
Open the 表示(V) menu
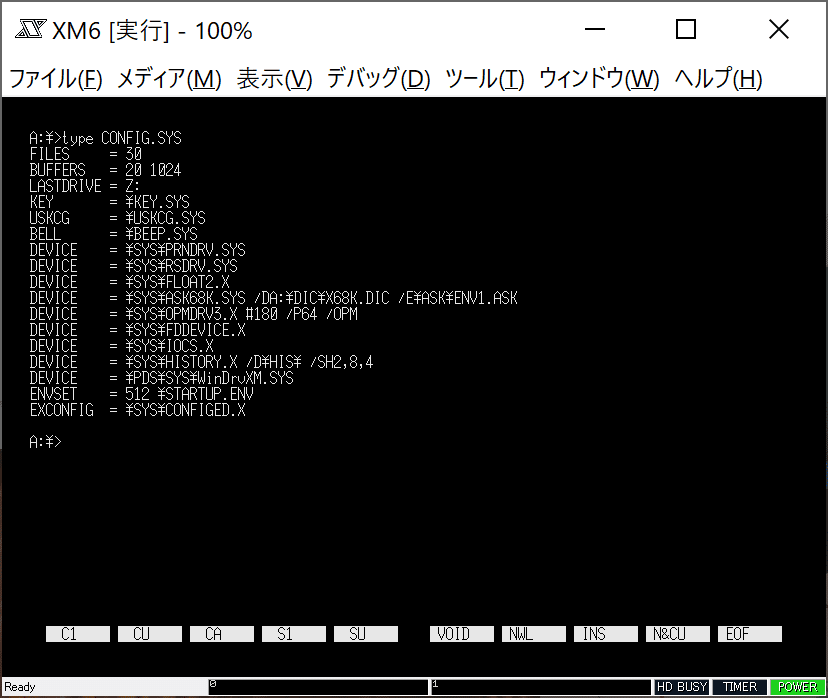tap(275, 79)
